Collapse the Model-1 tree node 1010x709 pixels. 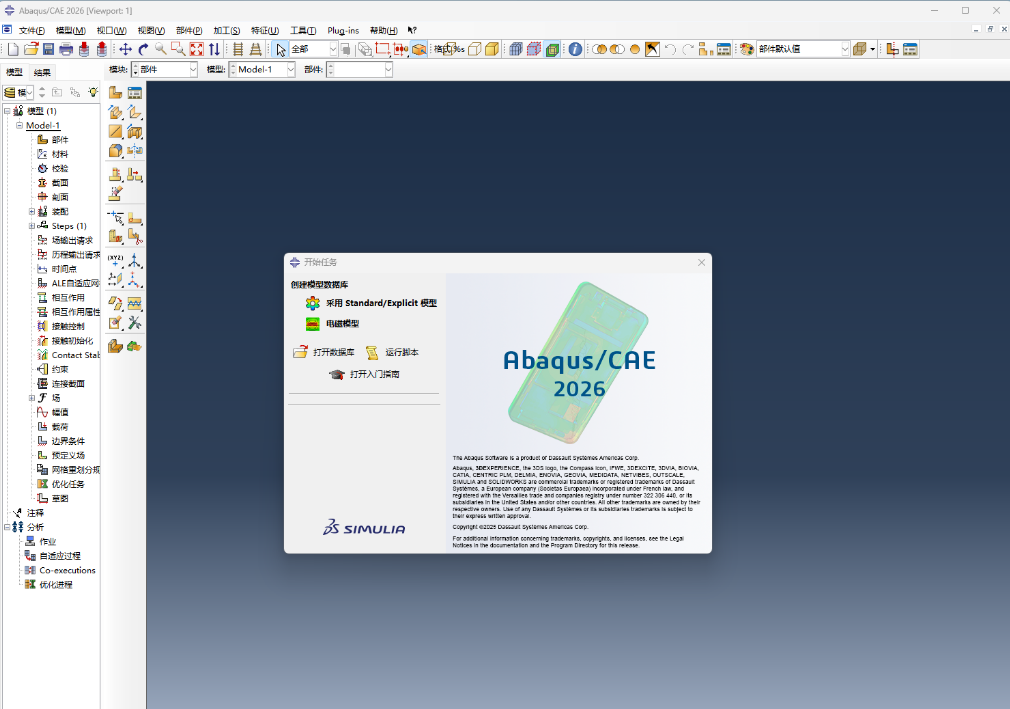pyautogui.click(x=19, y=125)
